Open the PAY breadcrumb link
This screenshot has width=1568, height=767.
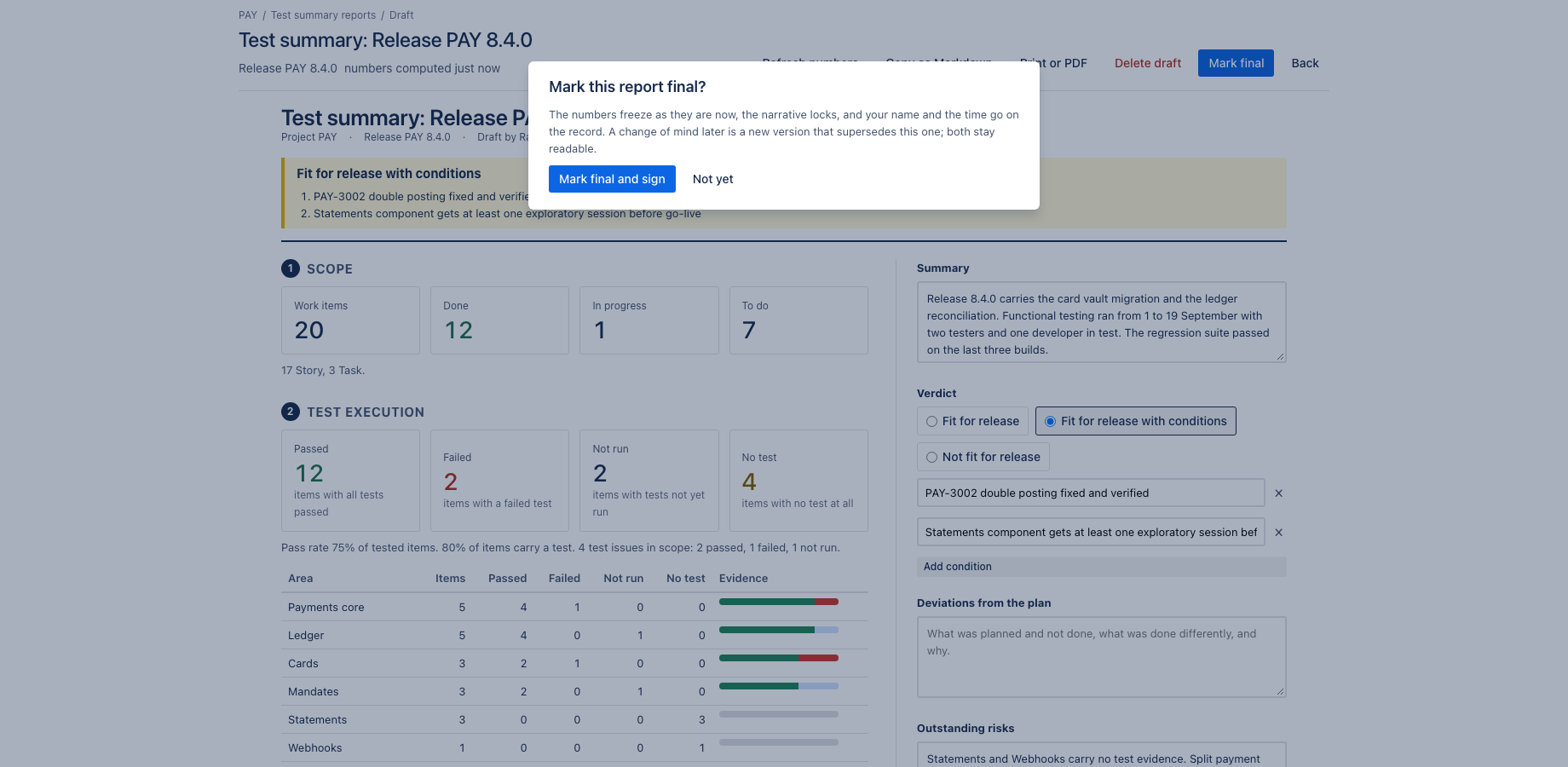(x=248, y=15)
